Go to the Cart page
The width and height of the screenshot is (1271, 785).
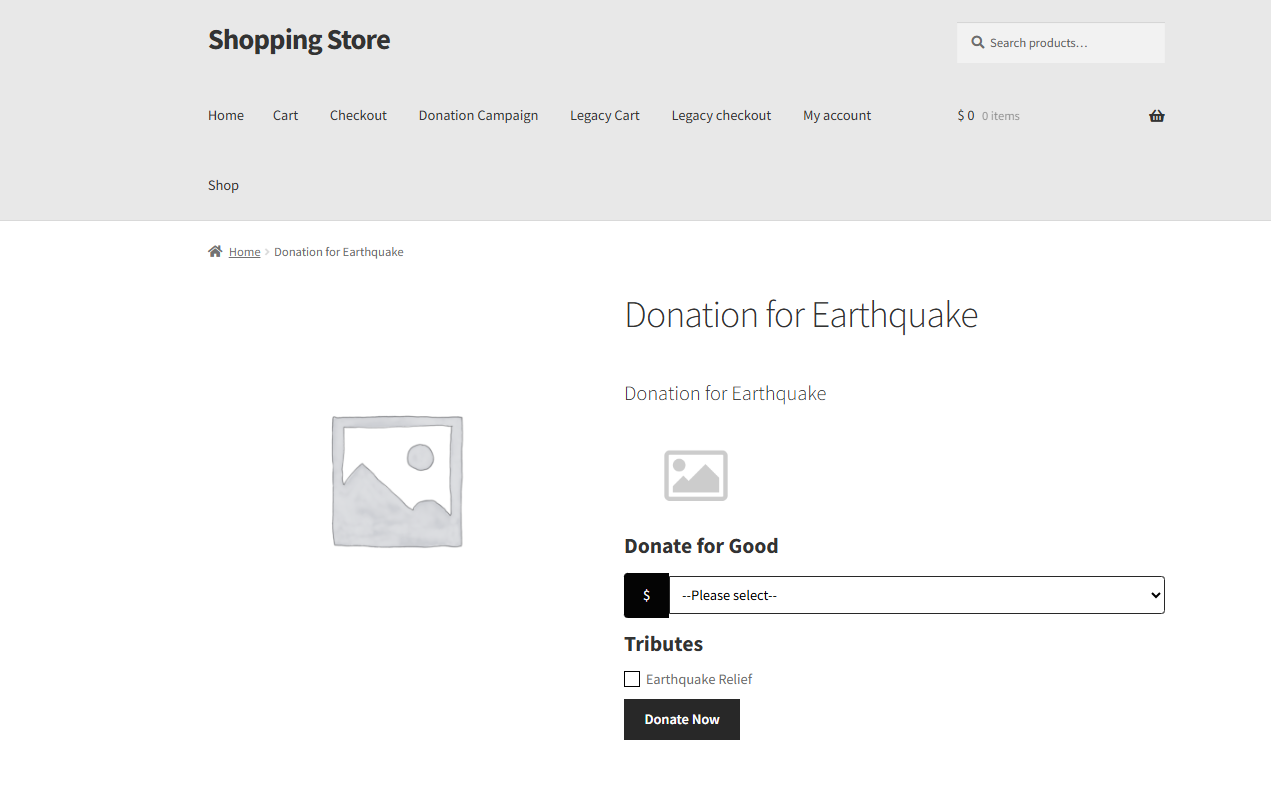coord(285,116)
